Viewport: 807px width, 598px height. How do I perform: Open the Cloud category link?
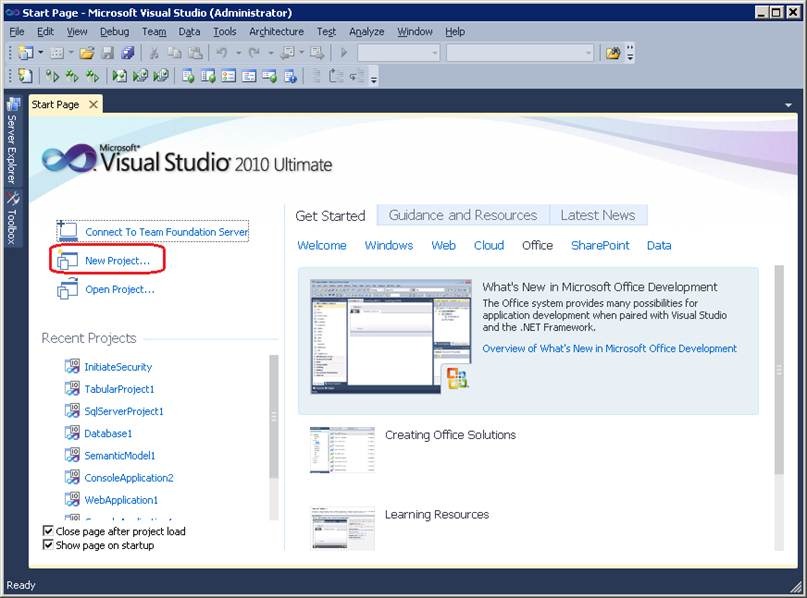click(x=489, y=245)
